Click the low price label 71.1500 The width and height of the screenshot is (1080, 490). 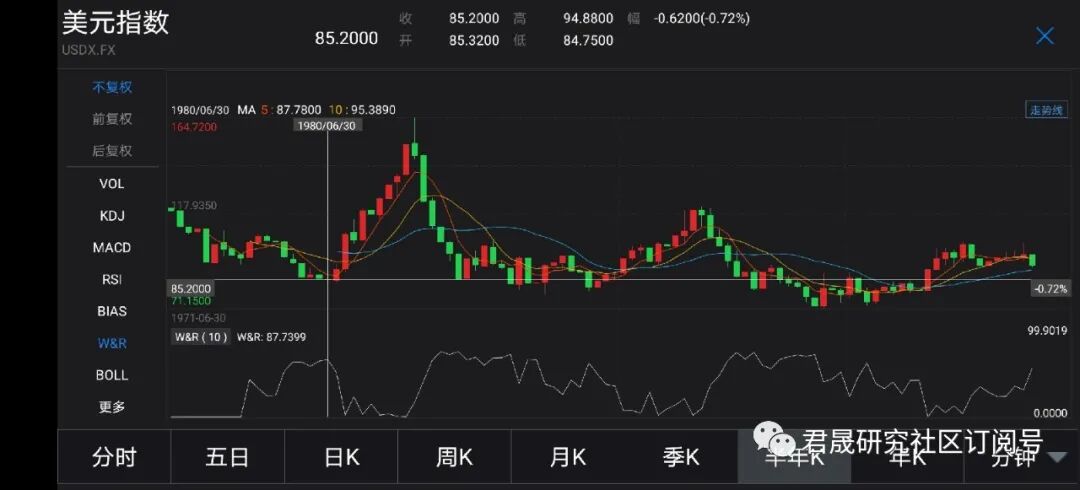point(191,300)
